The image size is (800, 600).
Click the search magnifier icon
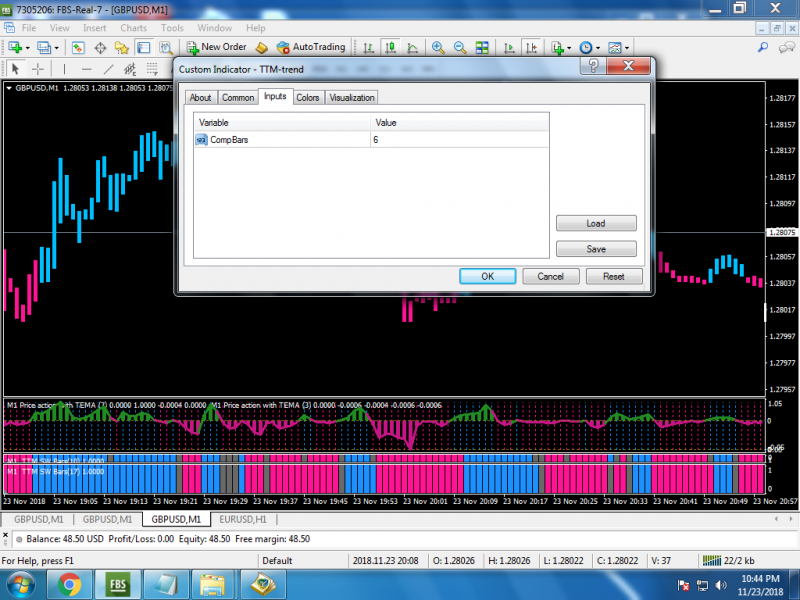click(763, 47)
